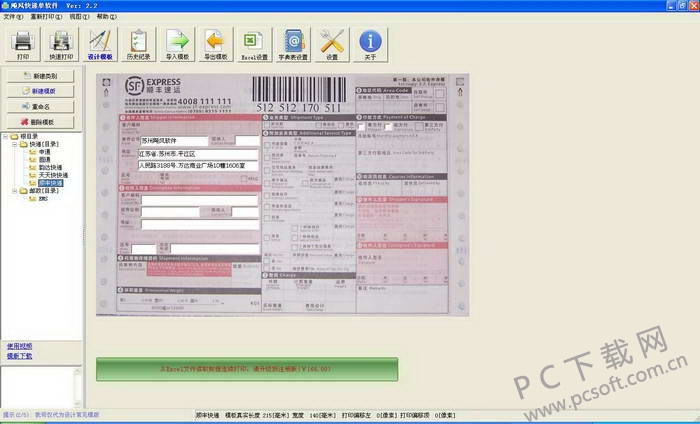Click the 打印 (Print) printer icon
This screenshot has height=424, width=700.
pyautogui.click(x=23, y=44)
